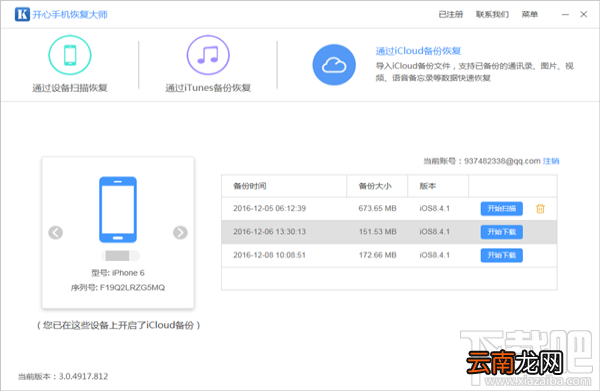
Task: Click the account text 937482338@qq.com
Action: point(502,161)
